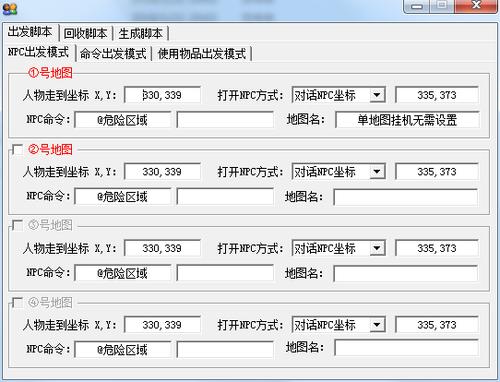Click NPC coordinate field 335,373 in ④号地图
Screen dimensions: 500x382
tap(437, 325)
